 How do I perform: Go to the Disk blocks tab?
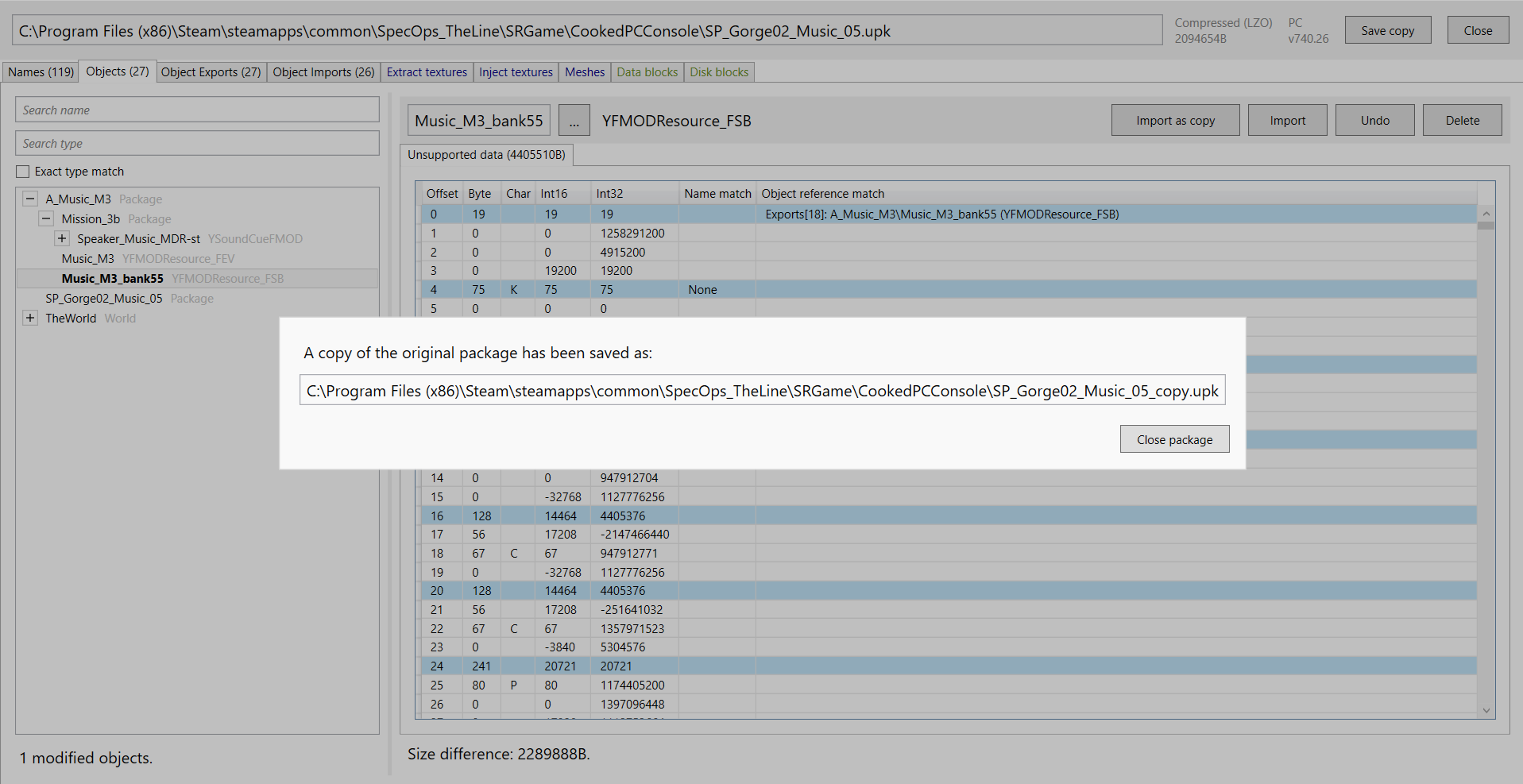pyautogui.click(x=719, y=72)
